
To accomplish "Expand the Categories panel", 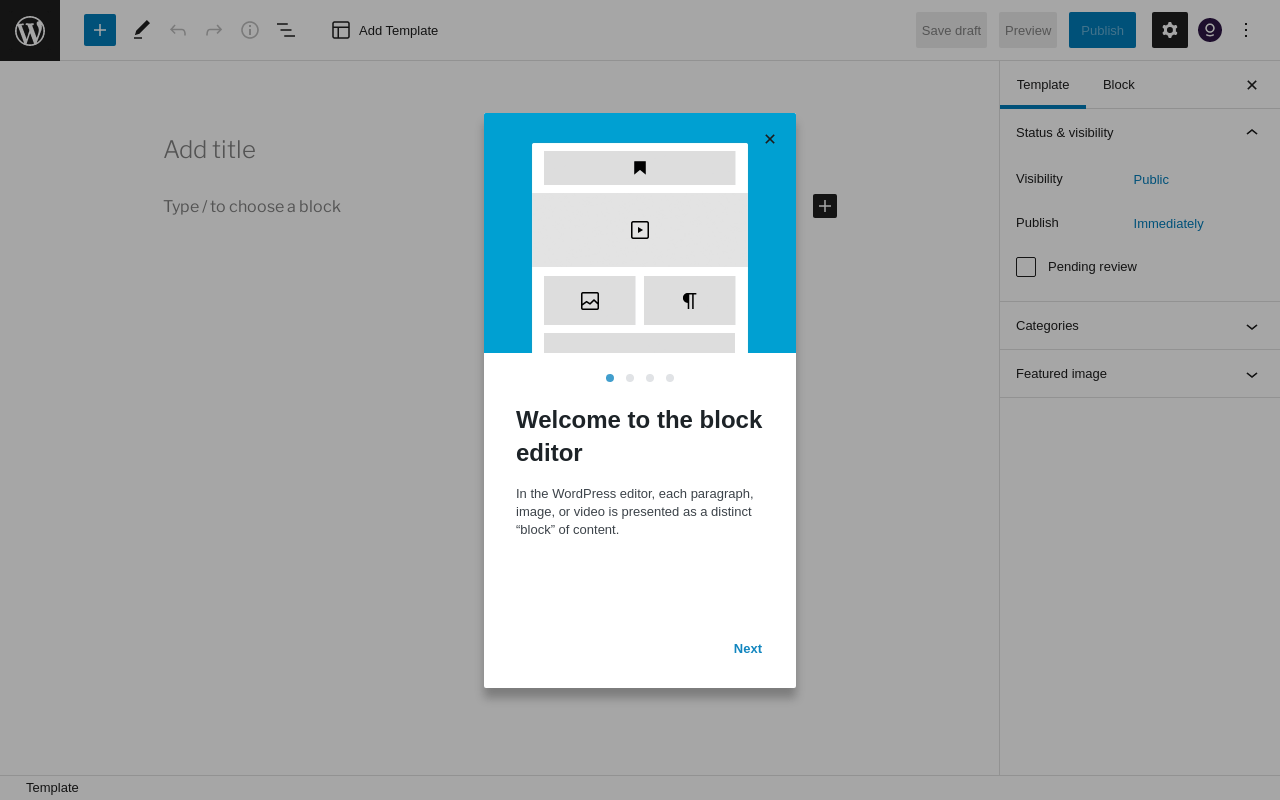I will pos(1140,326).
